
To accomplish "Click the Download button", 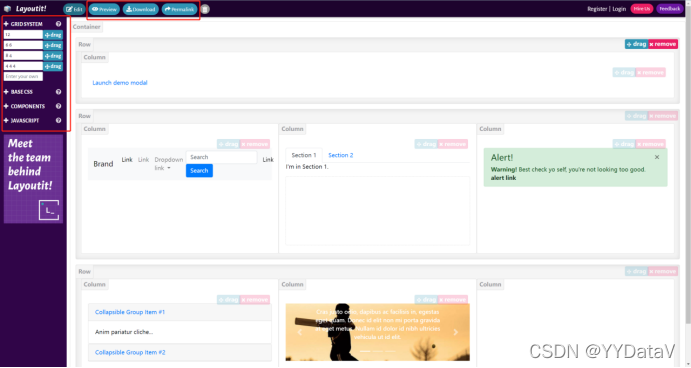I will pyautogui.click(x=141, y=9).
